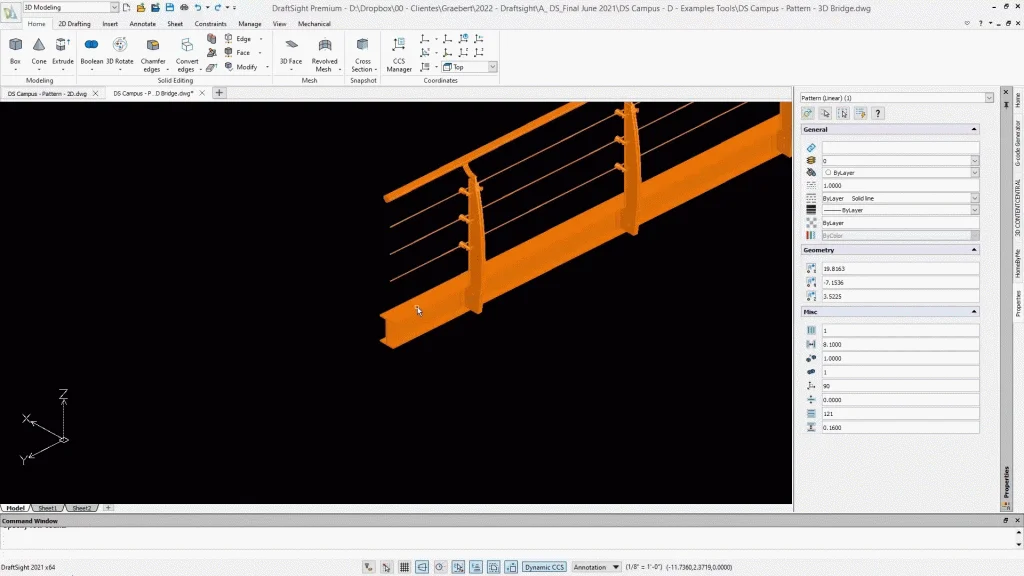Click the Cross Section snapshot tool
The height and width of the screenshot is (576, 1024).
point(362,52)
